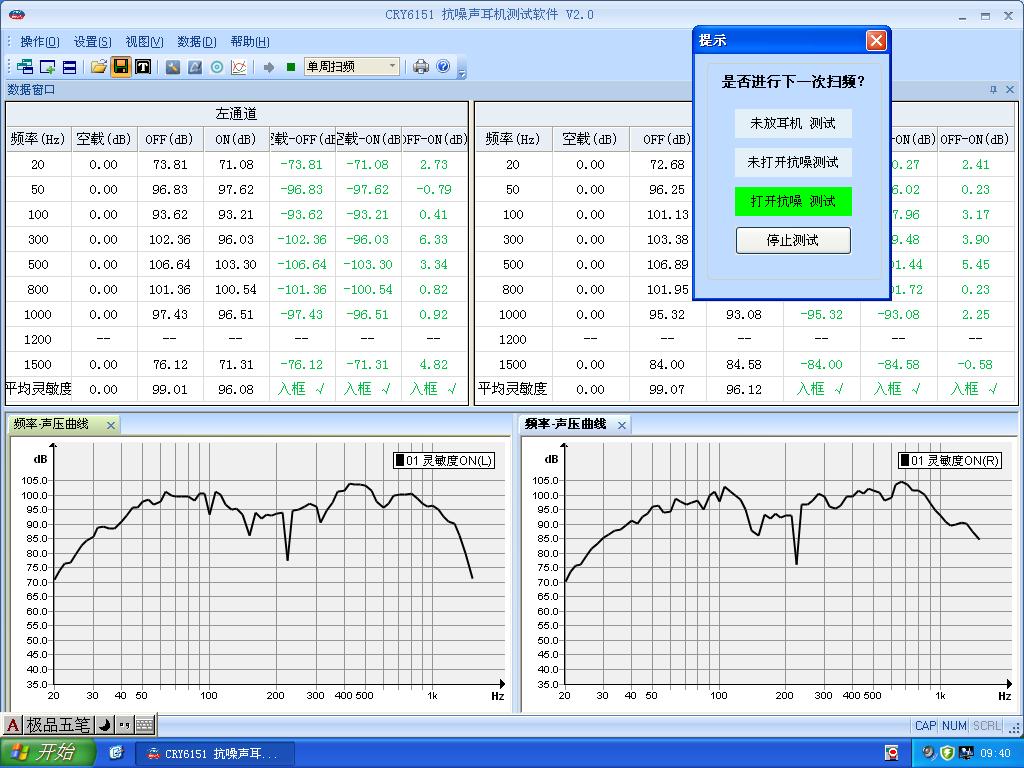Click the open folder toolbar icon
The width and height of the screenshot is (1024, 768).
point(98,67)
